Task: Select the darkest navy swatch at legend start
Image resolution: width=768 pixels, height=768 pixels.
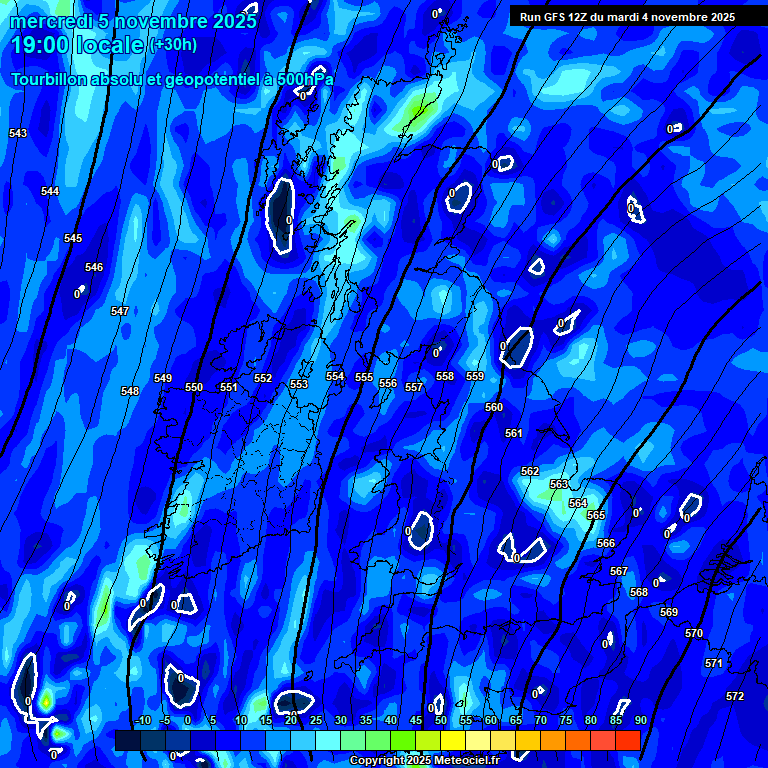Action: (127, 740)
